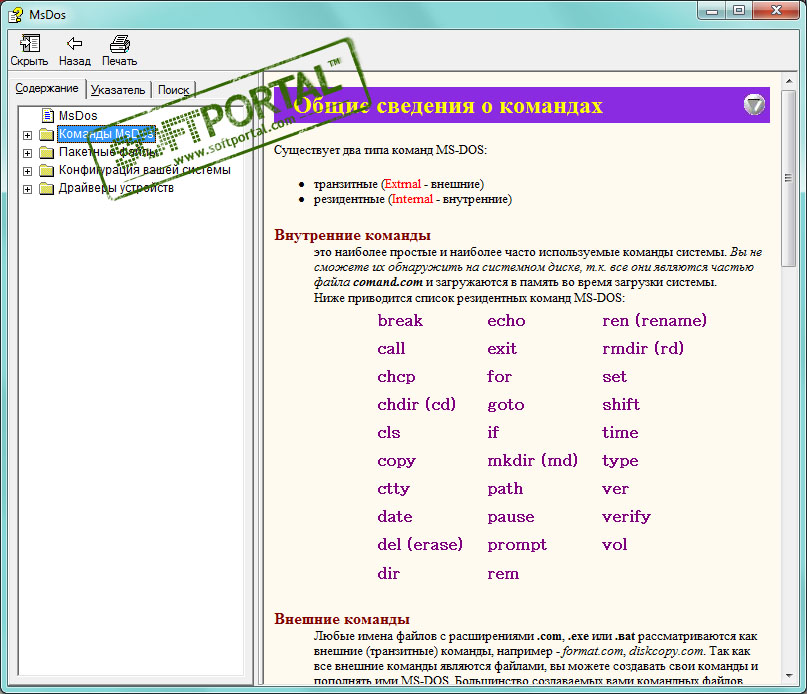
Task: Click content scrollbar up arrow
Action: [x=788, y=81]
